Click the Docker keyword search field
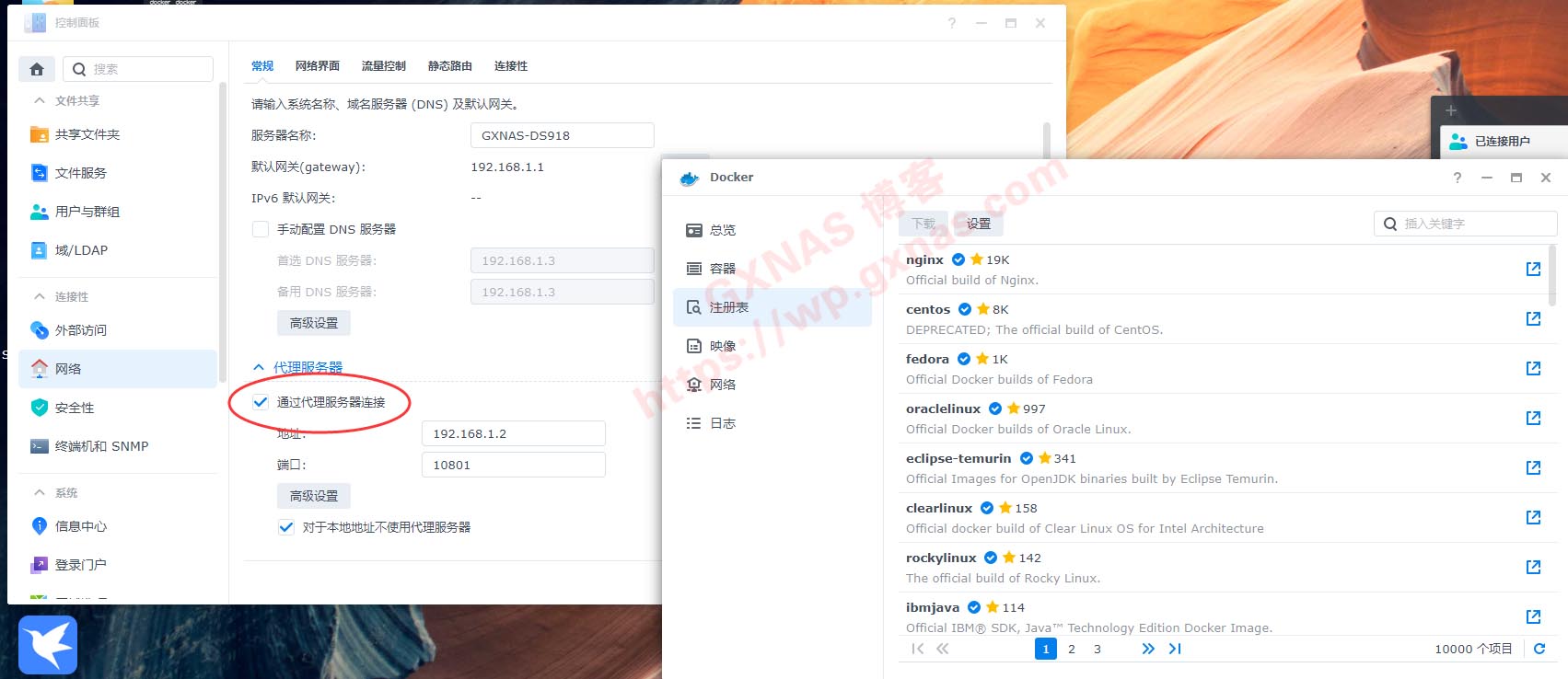This screenshot has width=1568, height=679. pos(1473,224)
